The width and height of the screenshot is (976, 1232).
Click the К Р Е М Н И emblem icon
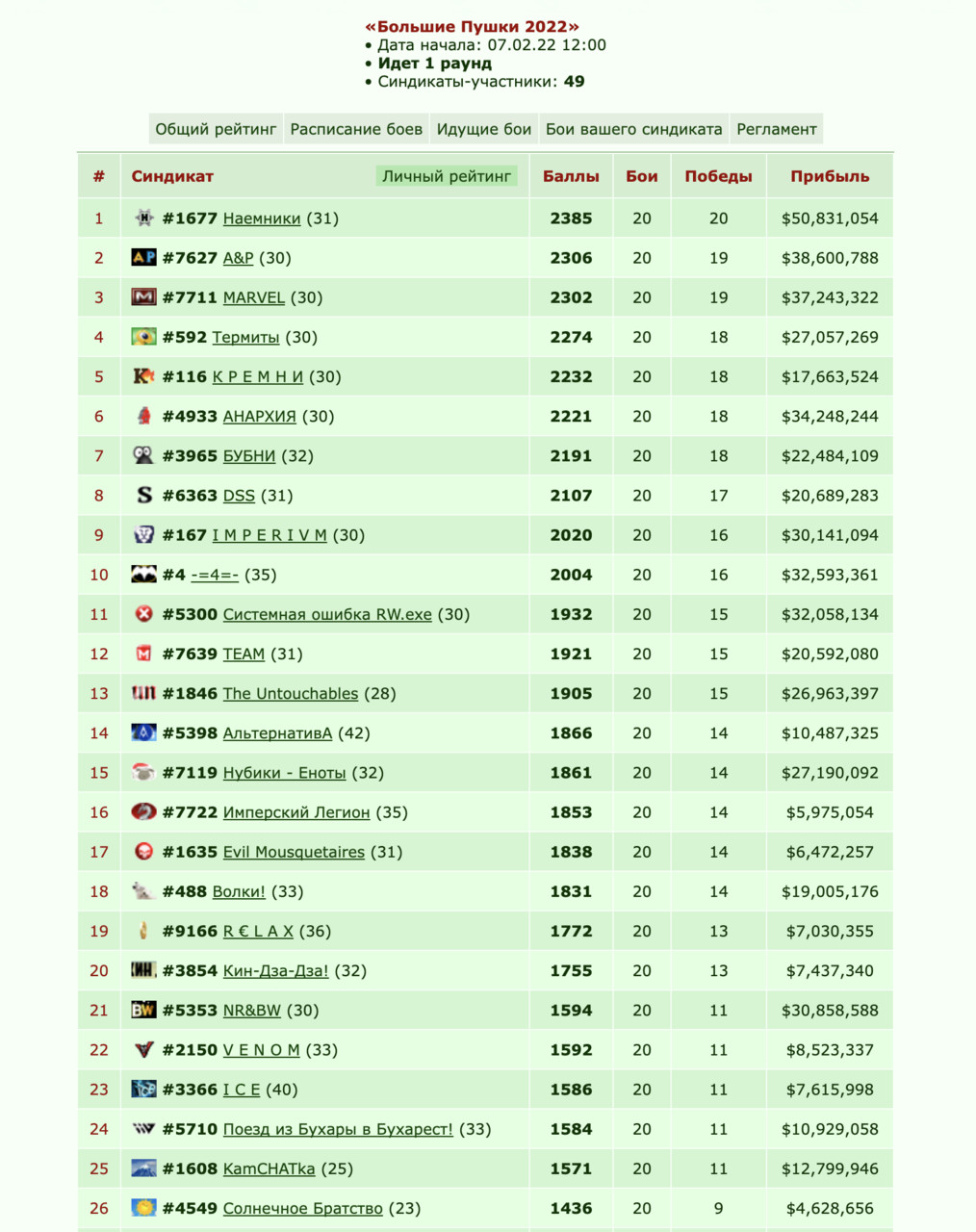[143, 376]
